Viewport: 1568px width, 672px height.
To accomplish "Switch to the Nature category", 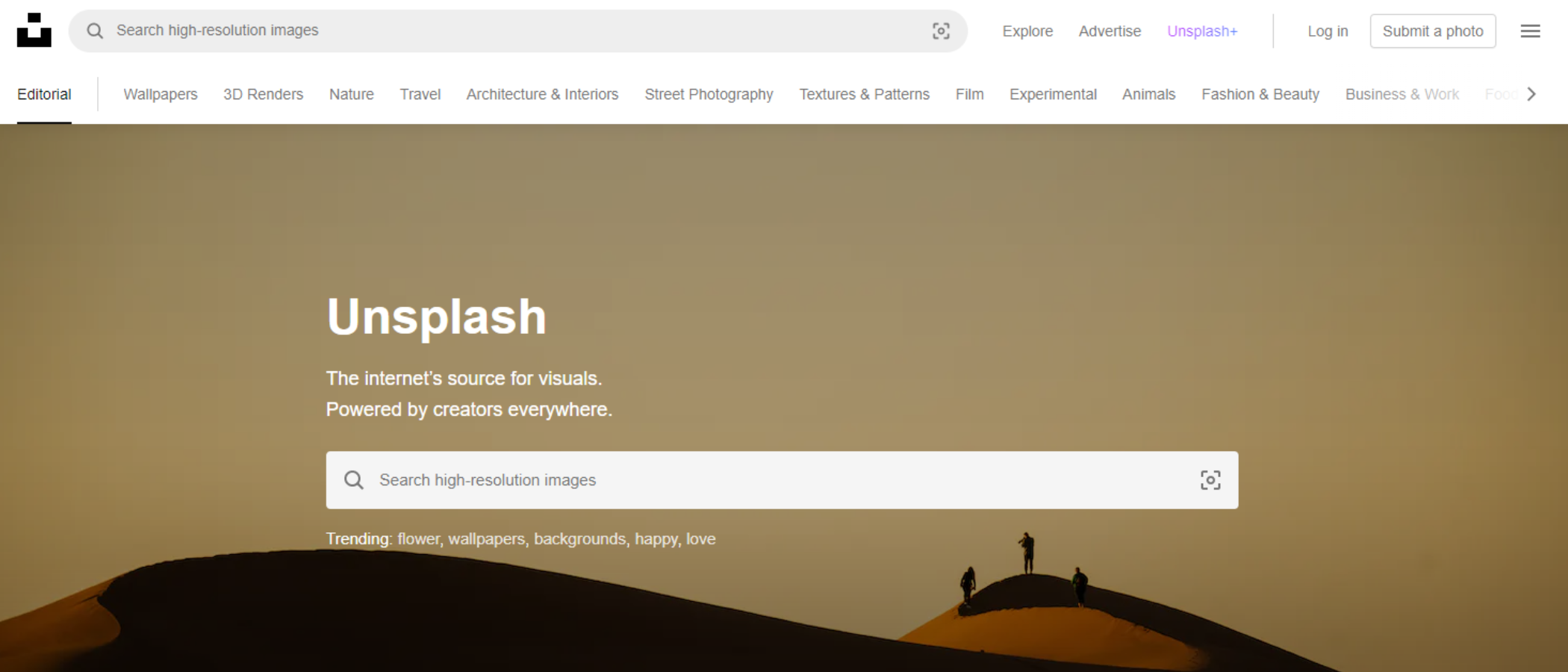I will pos(352,94).
